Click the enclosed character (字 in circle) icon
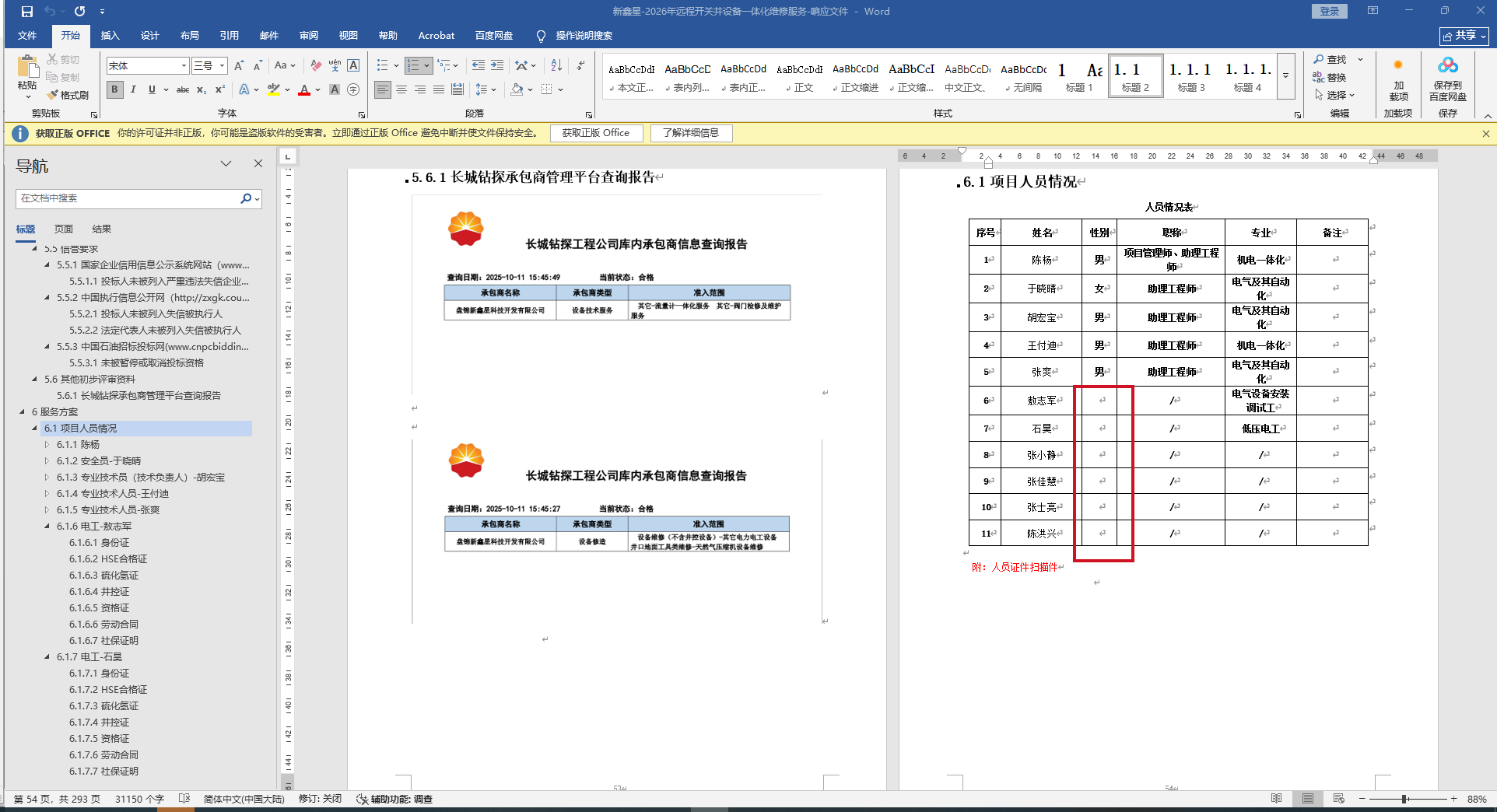 (x=353, y=89)
